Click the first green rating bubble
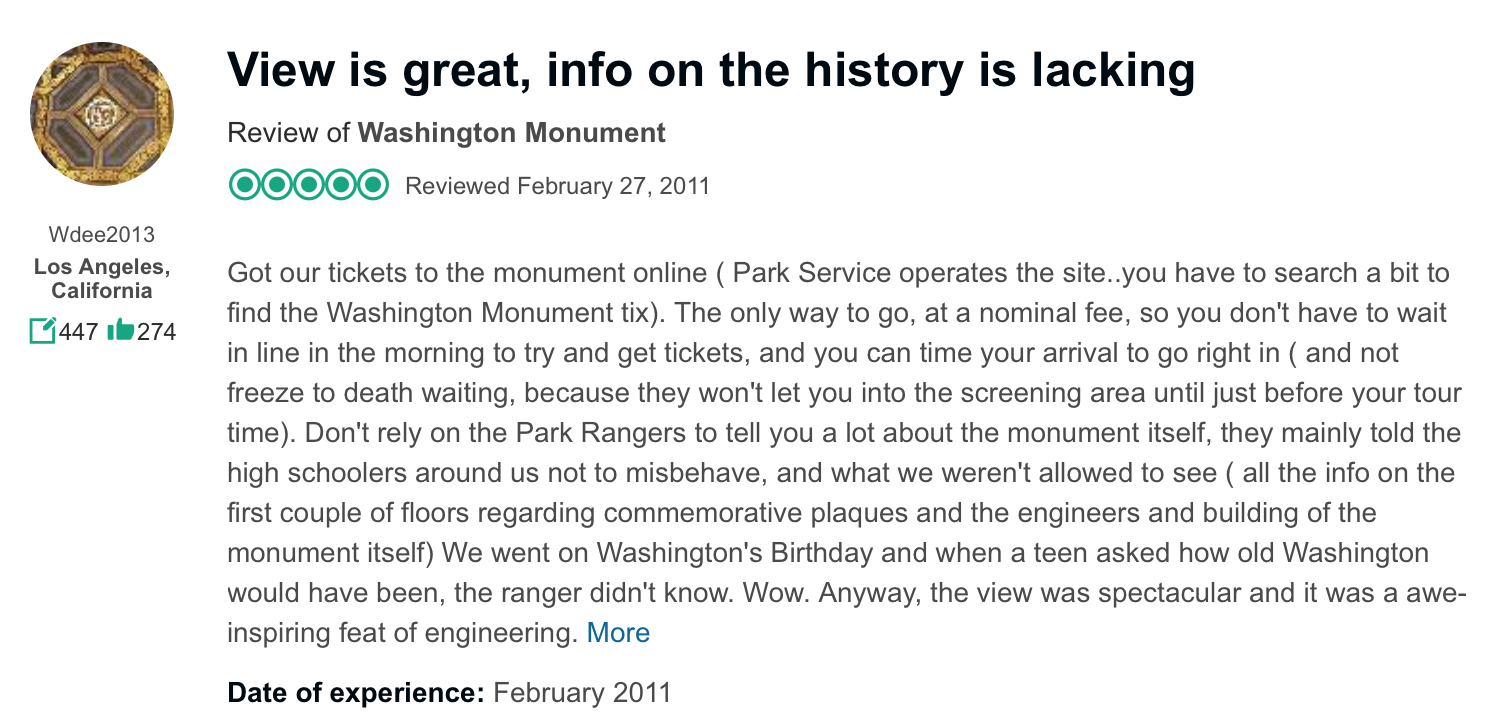Viewport: 1486px width, 718px height. click(245, 185)
